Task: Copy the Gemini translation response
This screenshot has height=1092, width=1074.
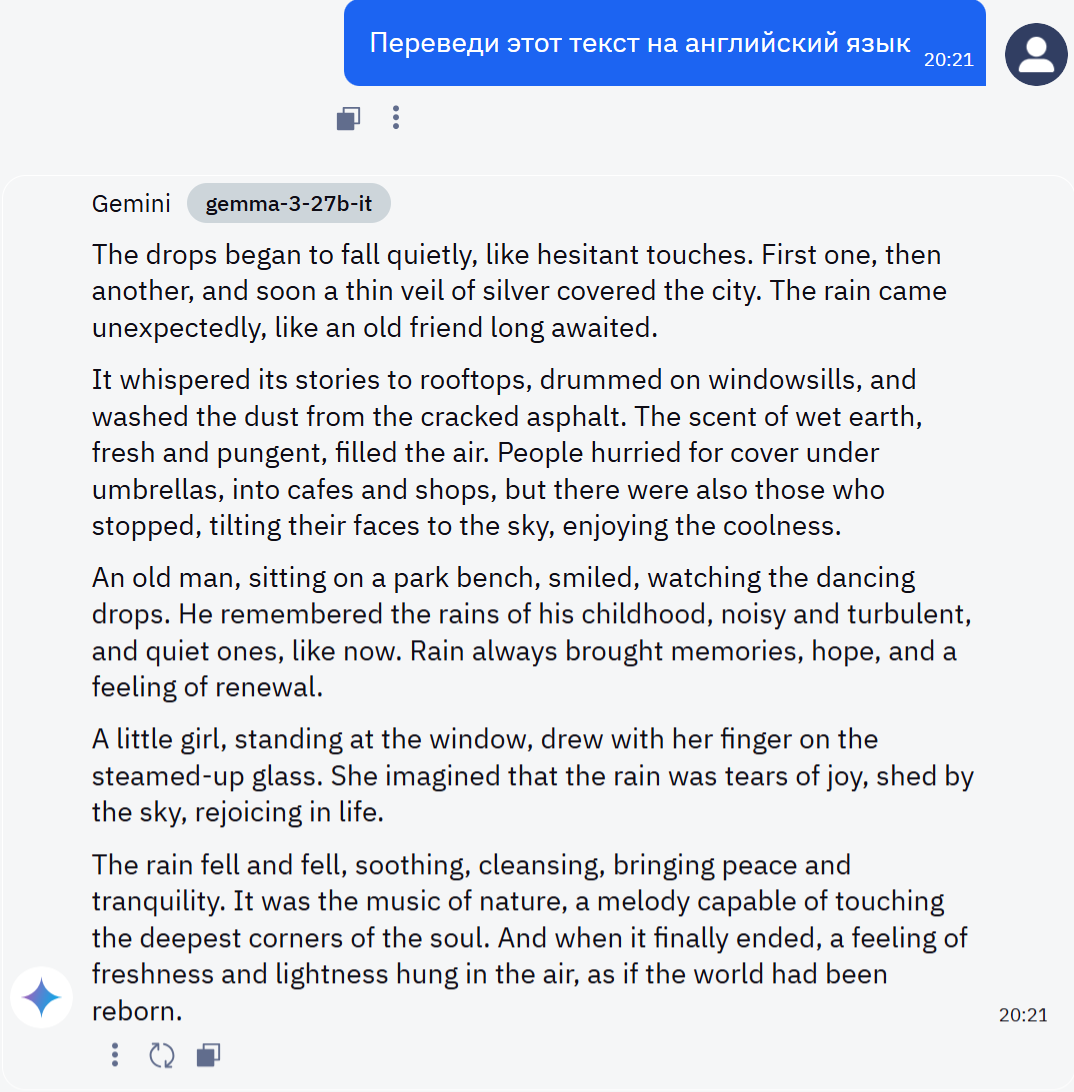Action: (208, 1055)
